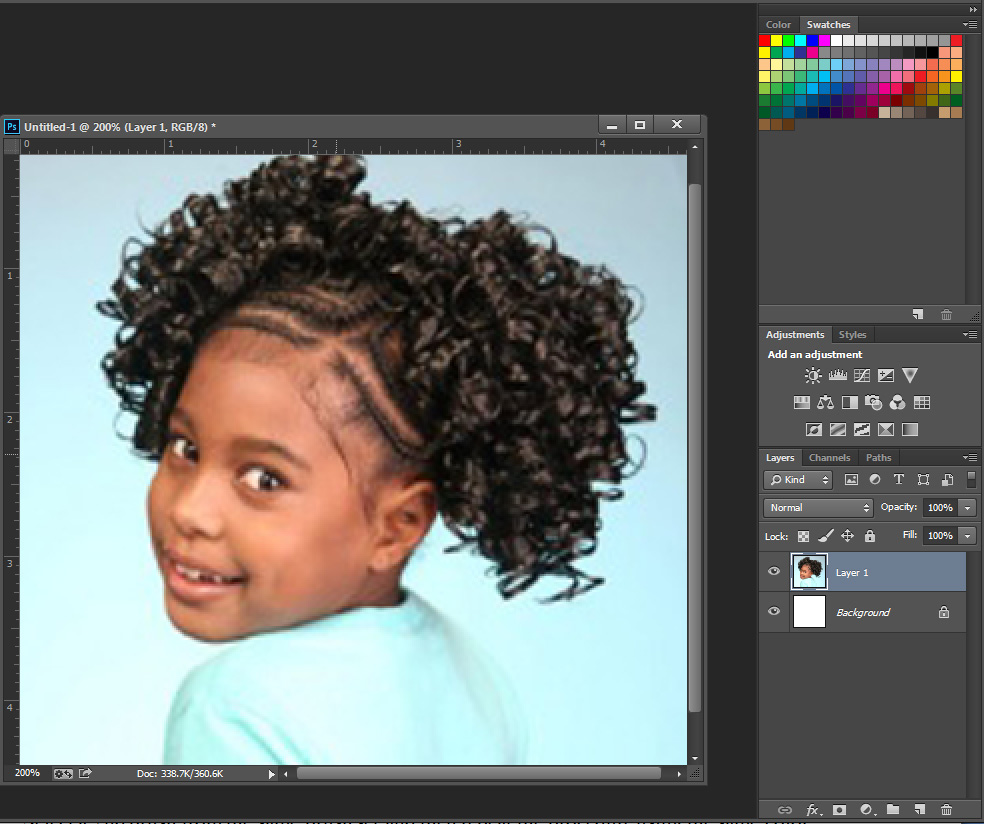Pick the pure red swatch in the top row
The image size is (984, 824).
(764, 40)
